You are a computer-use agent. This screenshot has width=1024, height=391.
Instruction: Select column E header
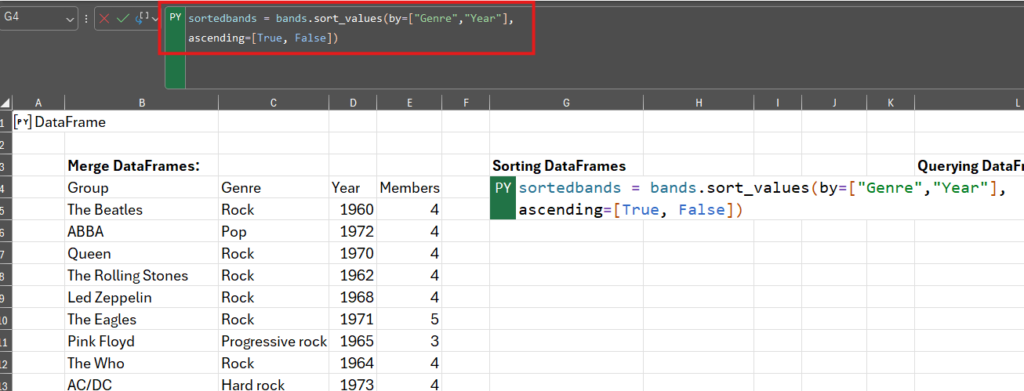click(x=409, y=102)
